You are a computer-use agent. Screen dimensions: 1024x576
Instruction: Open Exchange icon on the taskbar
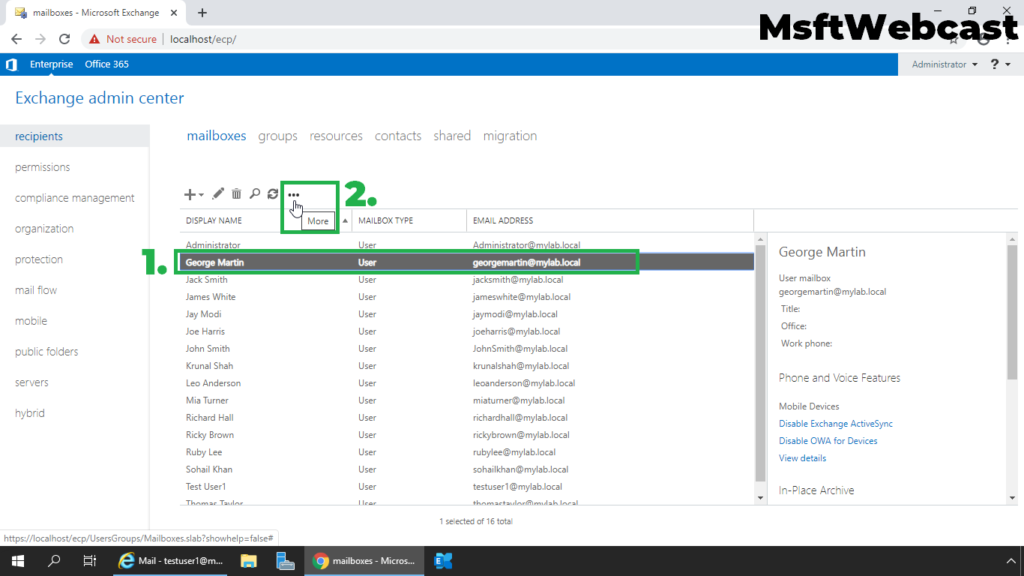coord(443,561)
